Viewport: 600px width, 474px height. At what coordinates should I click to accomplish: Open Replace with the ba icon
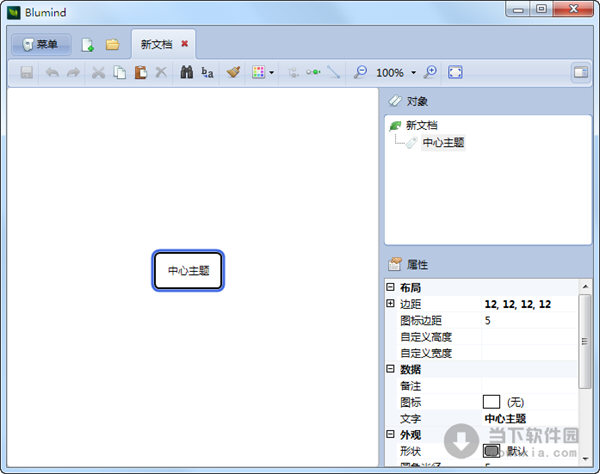point(207,72)
